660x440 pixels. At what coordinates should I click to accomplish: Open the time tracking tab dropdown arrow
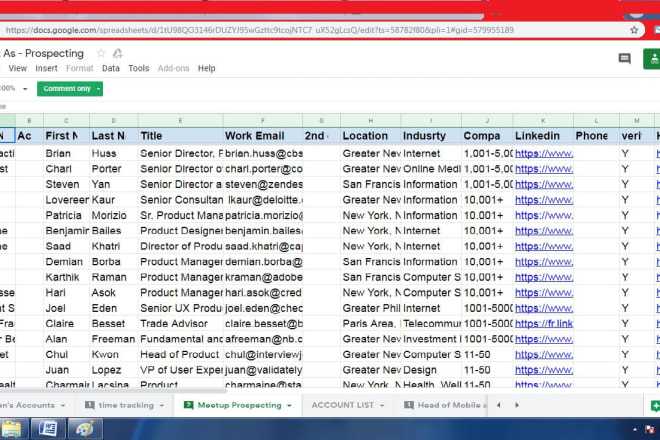point(162,405)
